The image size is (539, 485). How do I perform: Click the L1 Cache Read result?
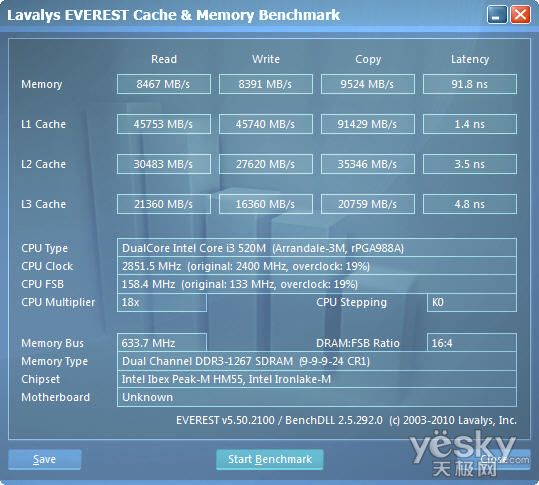click(164, 124)
